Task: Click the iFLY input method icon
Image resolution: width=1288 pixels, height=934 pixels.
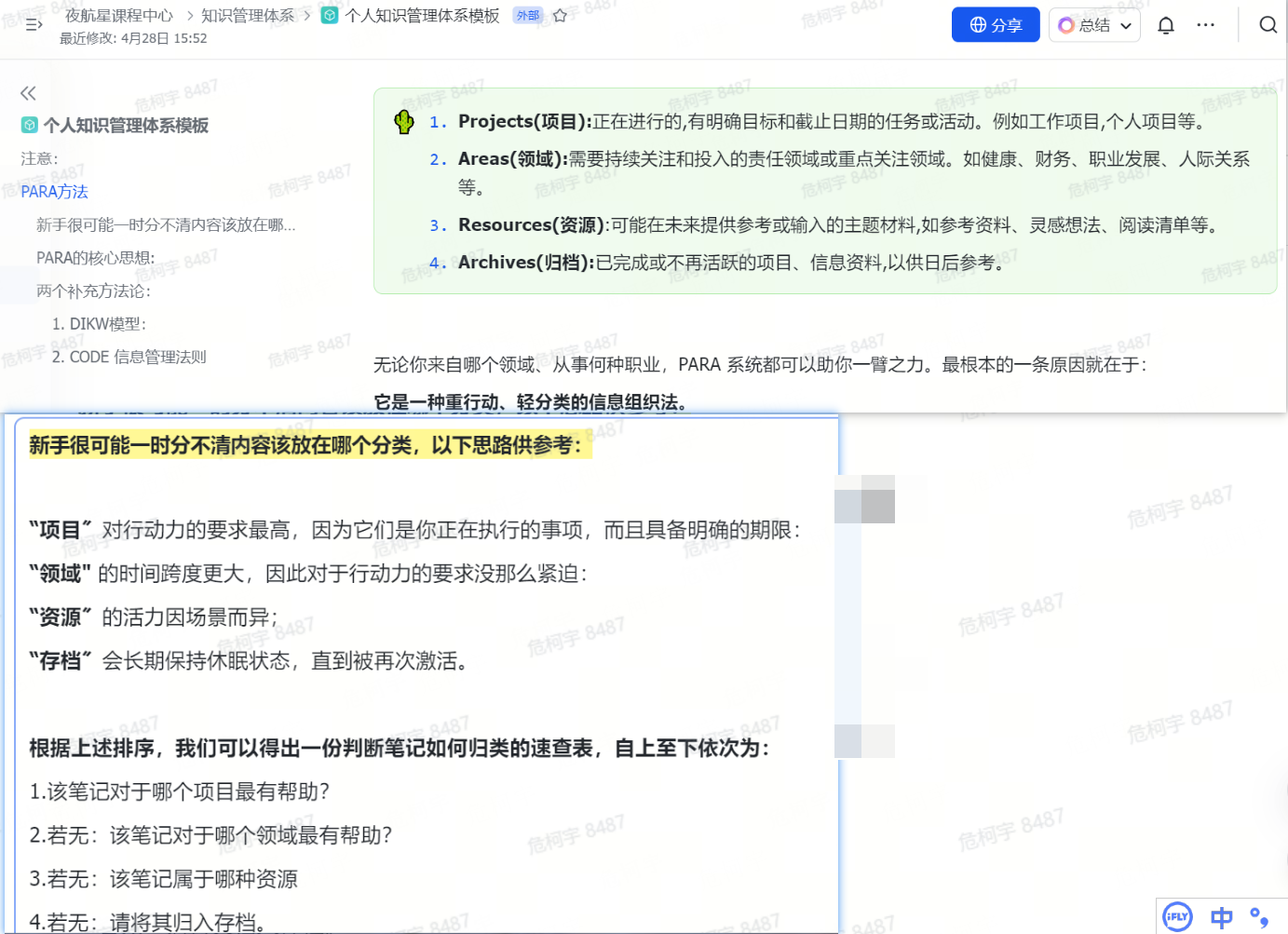Action: click(x=1177, y=917)
